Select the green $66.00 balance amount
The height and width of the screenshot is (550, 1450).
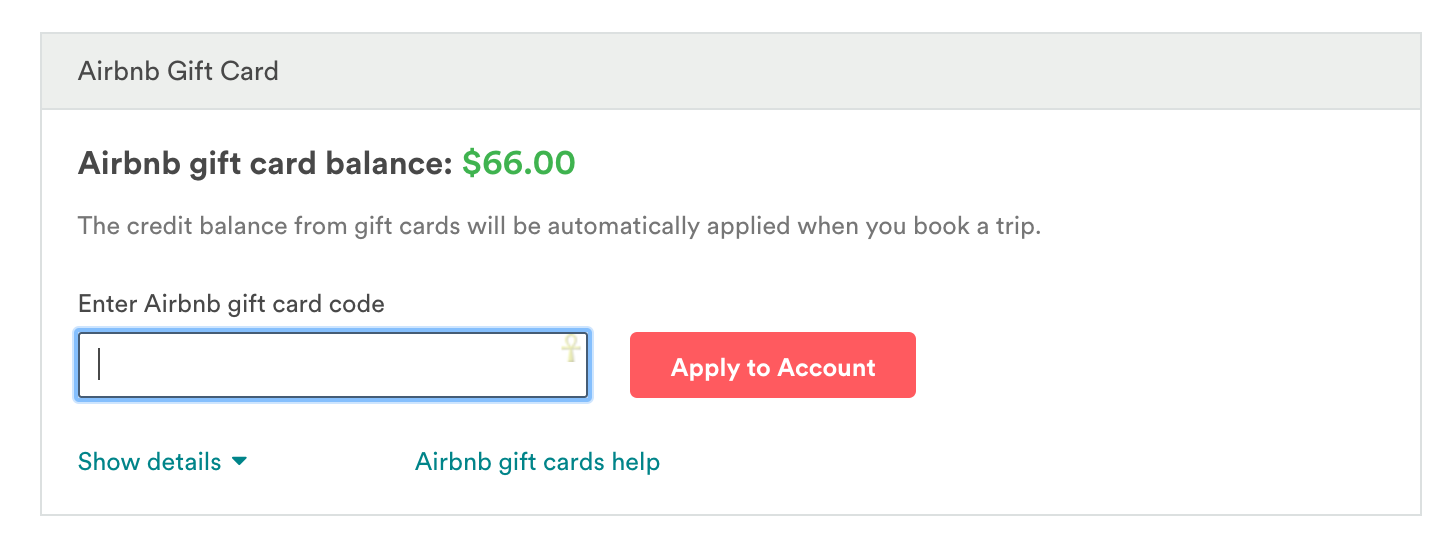click(518, 163)
